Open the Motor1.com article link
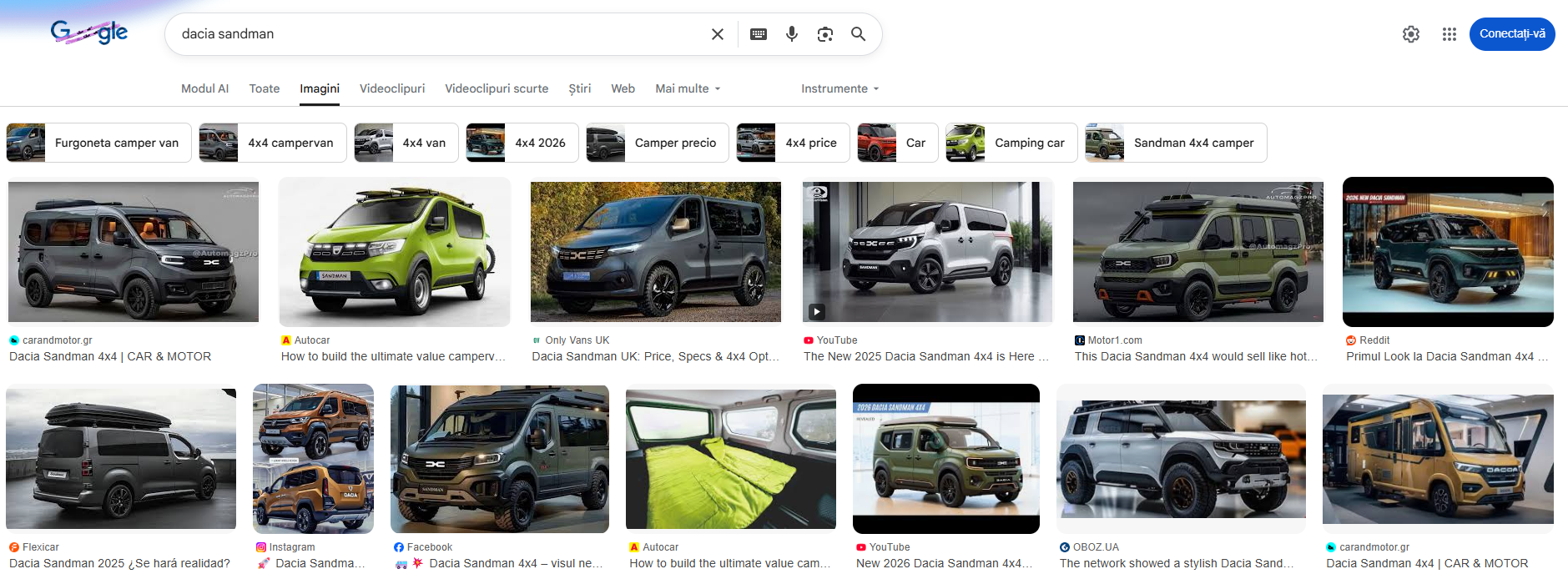This screenshot has height=584, width=1568. coord(1195,356)
